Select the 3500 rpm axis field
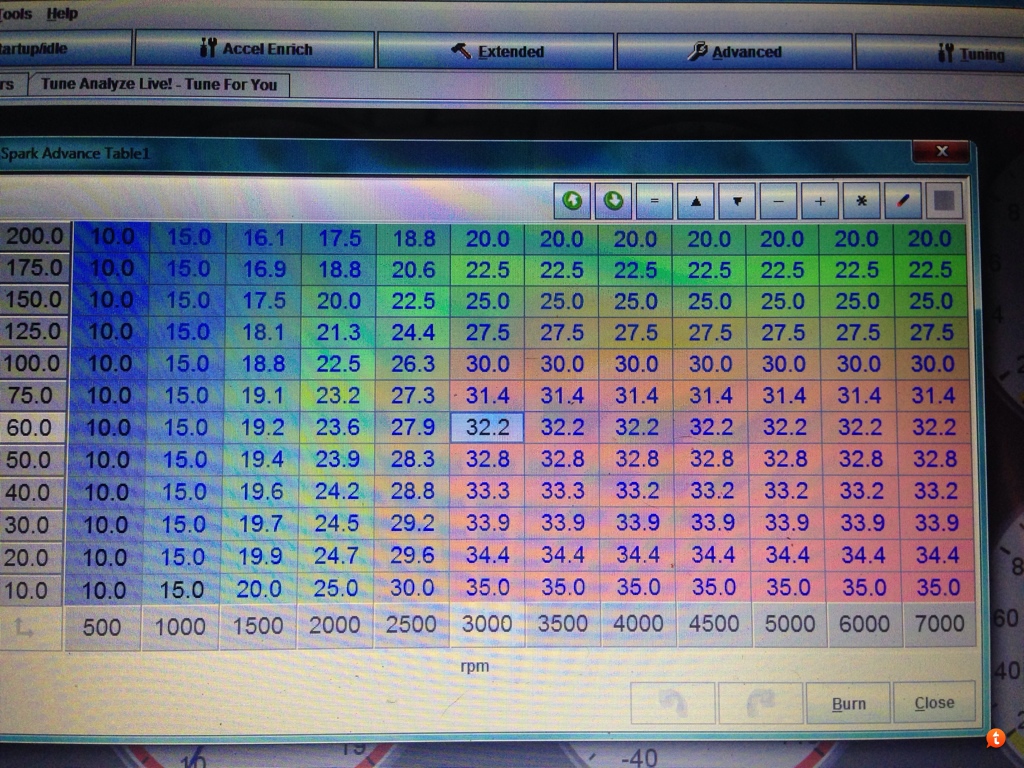1024x768 pixels. click(x=563, y=624)
